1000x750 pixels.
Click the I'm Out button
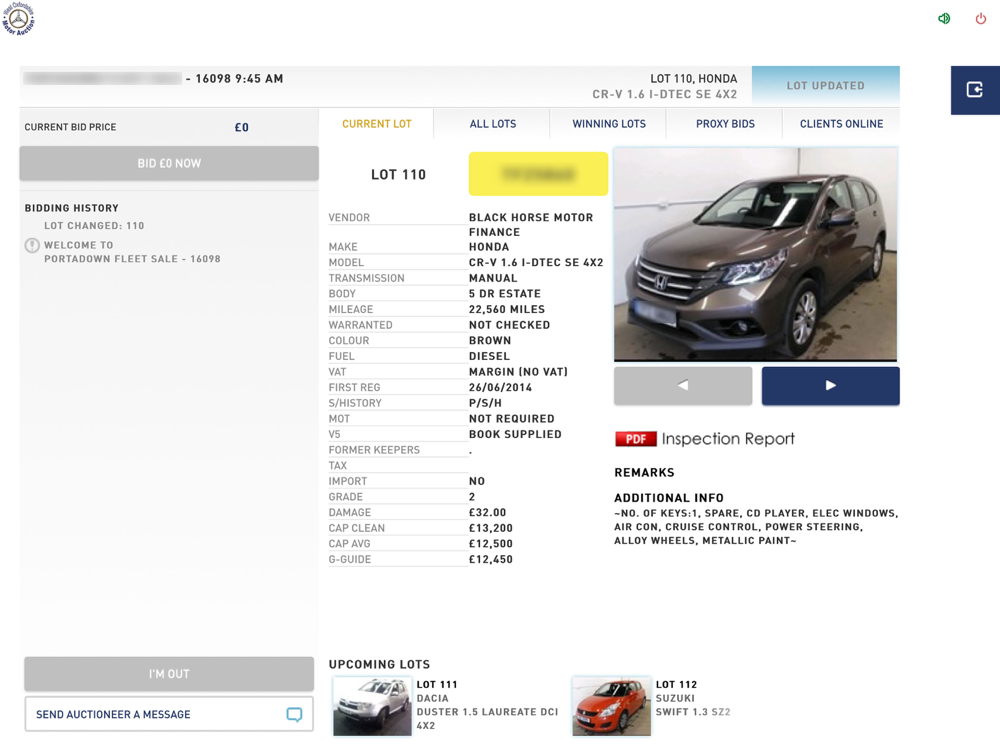pyautogui.click(x=169, y=673)
